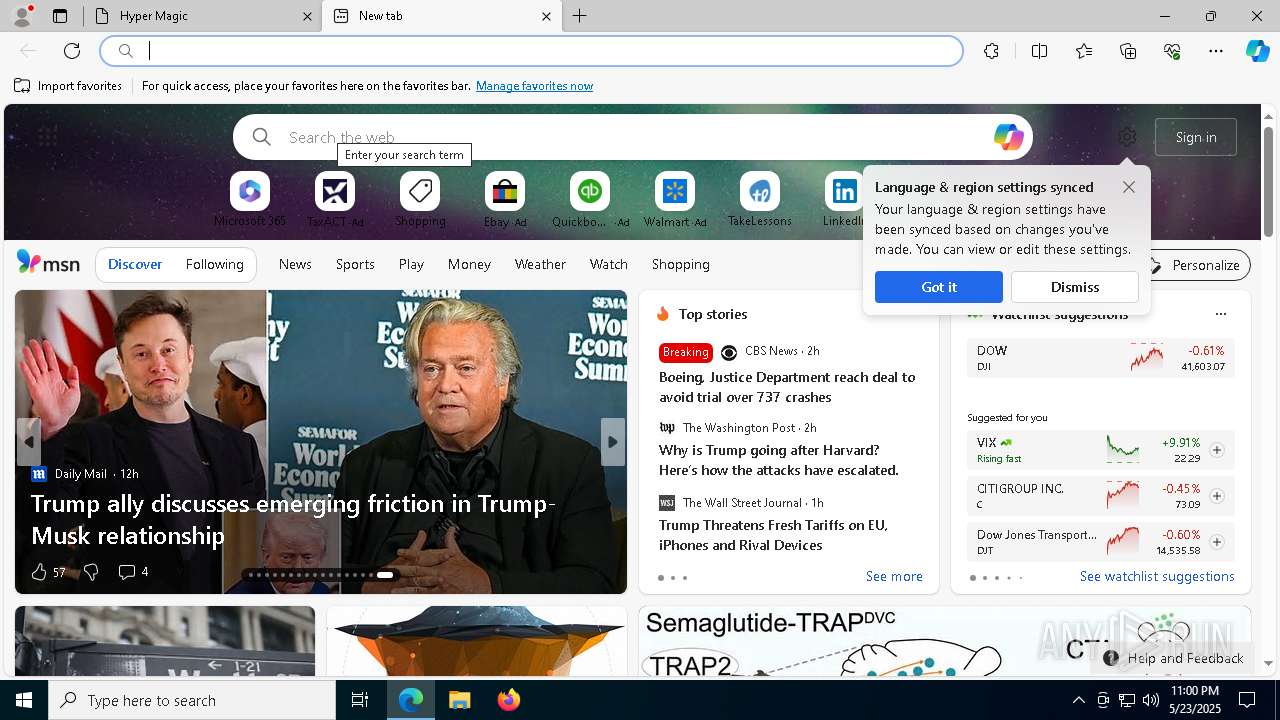Open Task View on taskbar
This screenshot has height=720, width=1280.
pos(360,700)
